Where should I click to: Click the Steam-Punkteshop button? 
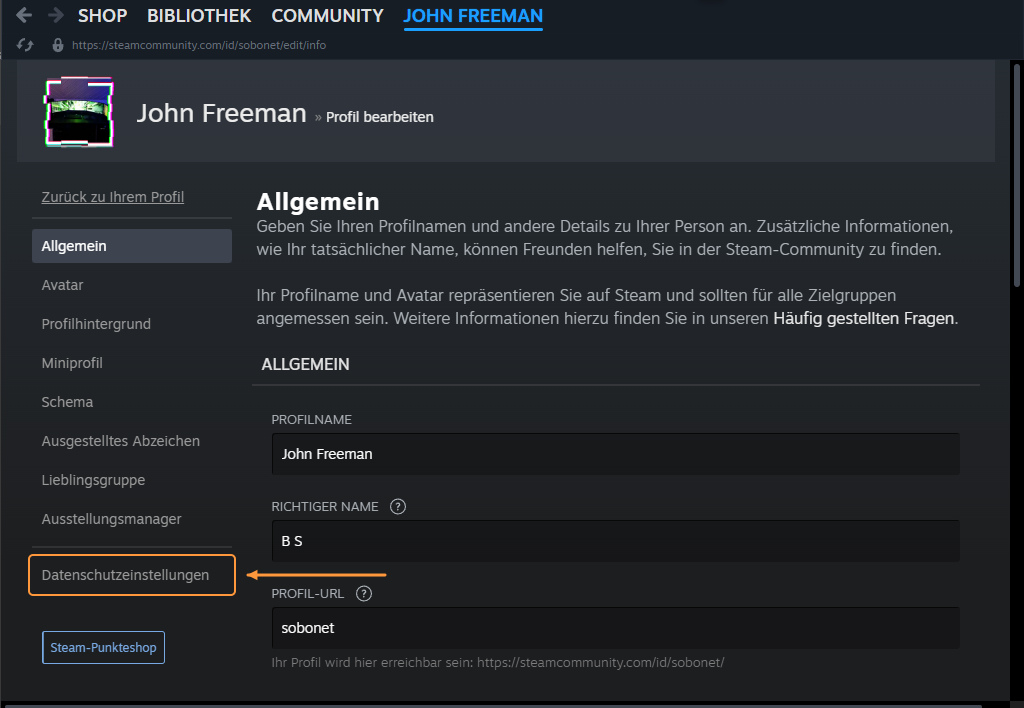point(103,647)
